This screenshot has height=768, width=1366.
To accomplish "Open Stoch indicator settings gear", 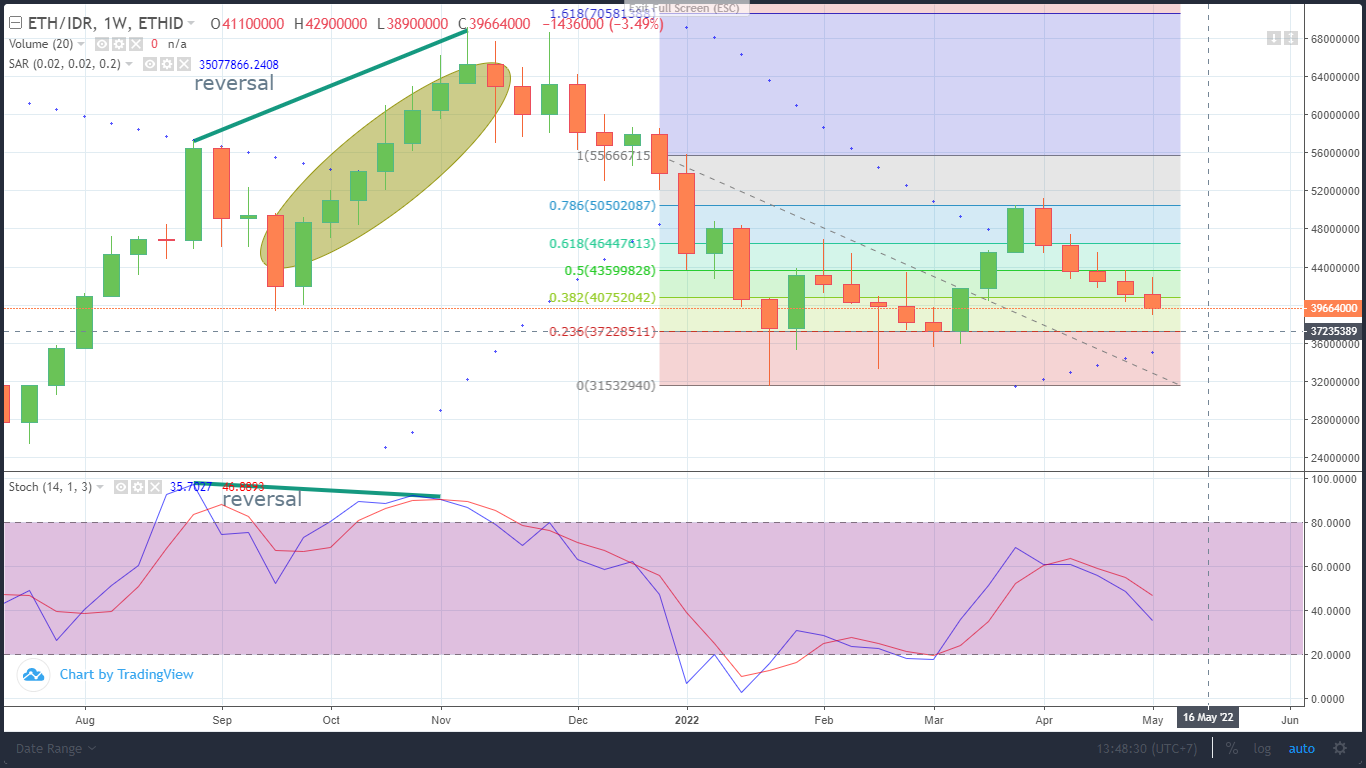I will [138, 487].
